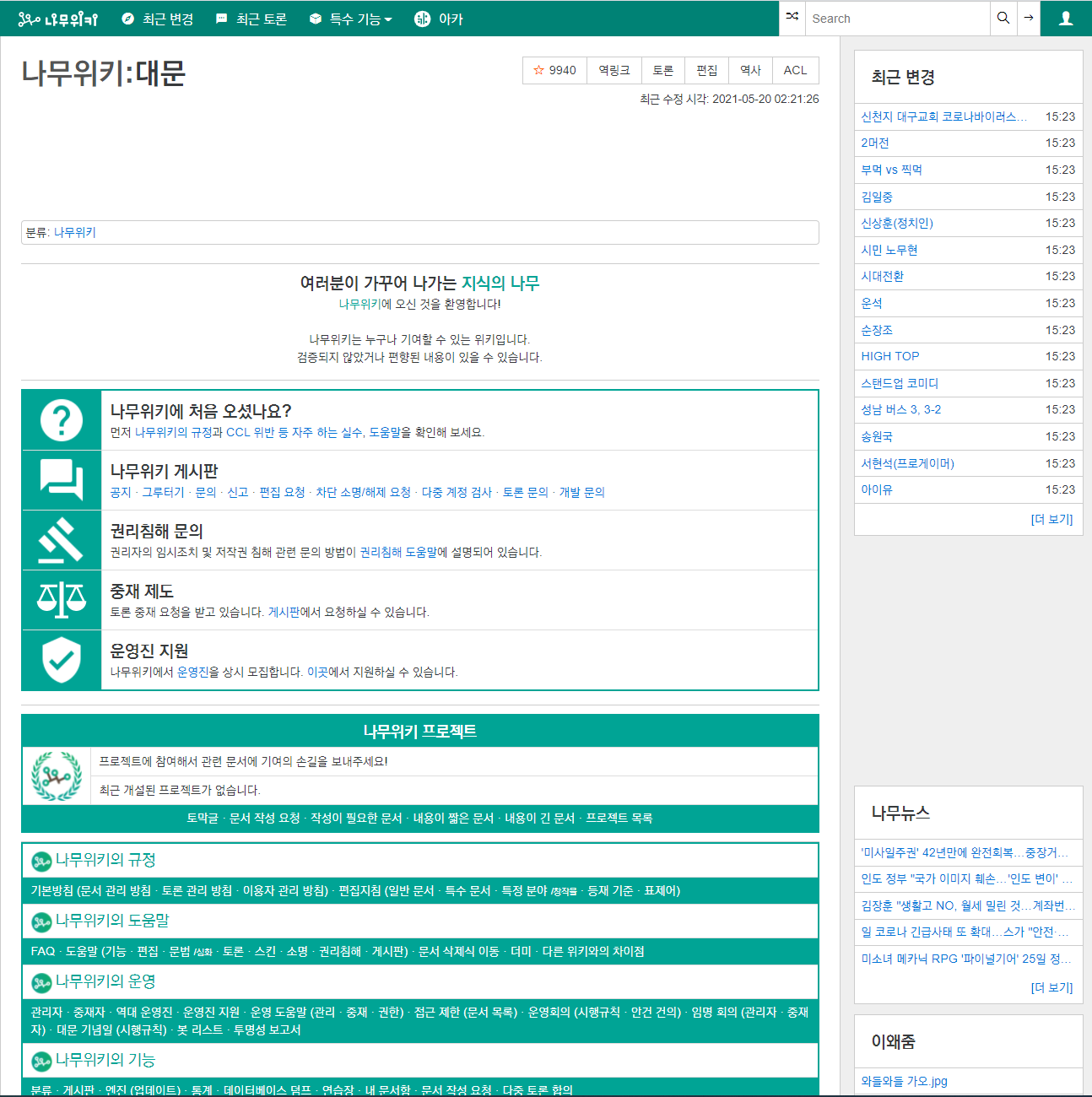Open 아카 in top navigation

point(439,19)
